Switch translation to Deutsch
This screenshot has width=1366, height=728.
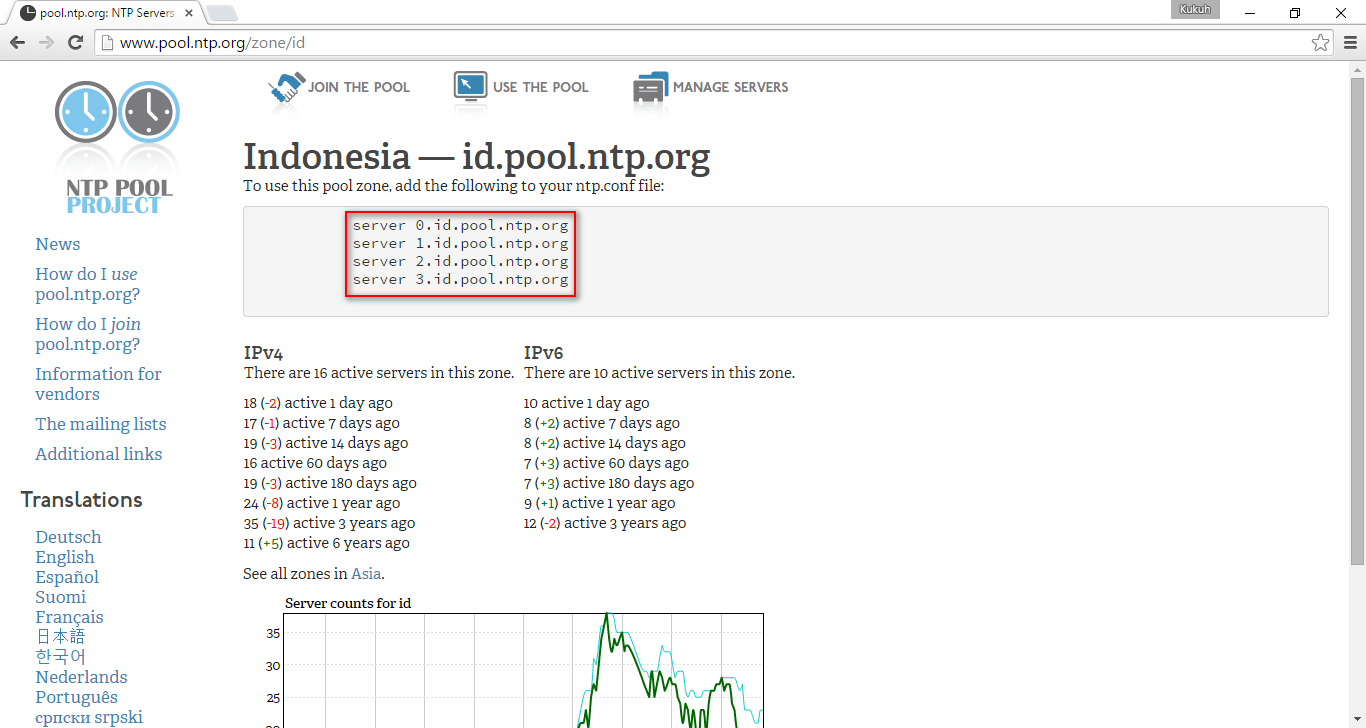click(68, 537)
